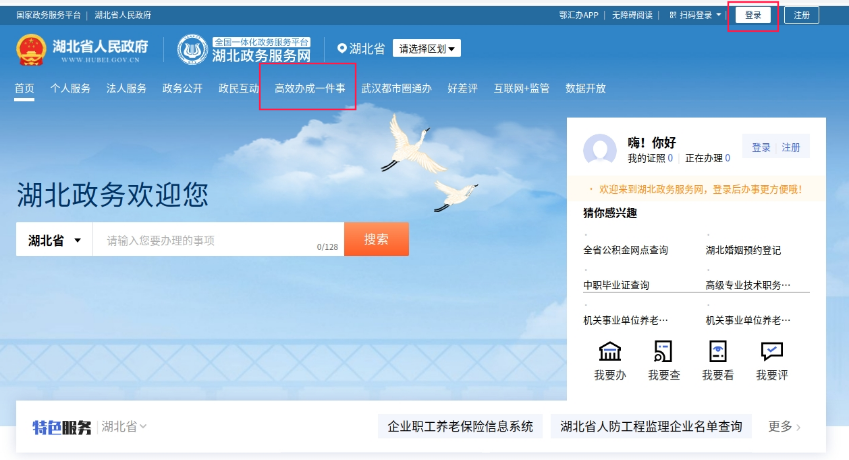This screenshot has height=460, width=849.
Task: Open the 法人服务 menu item
Action: coord(126,88)
